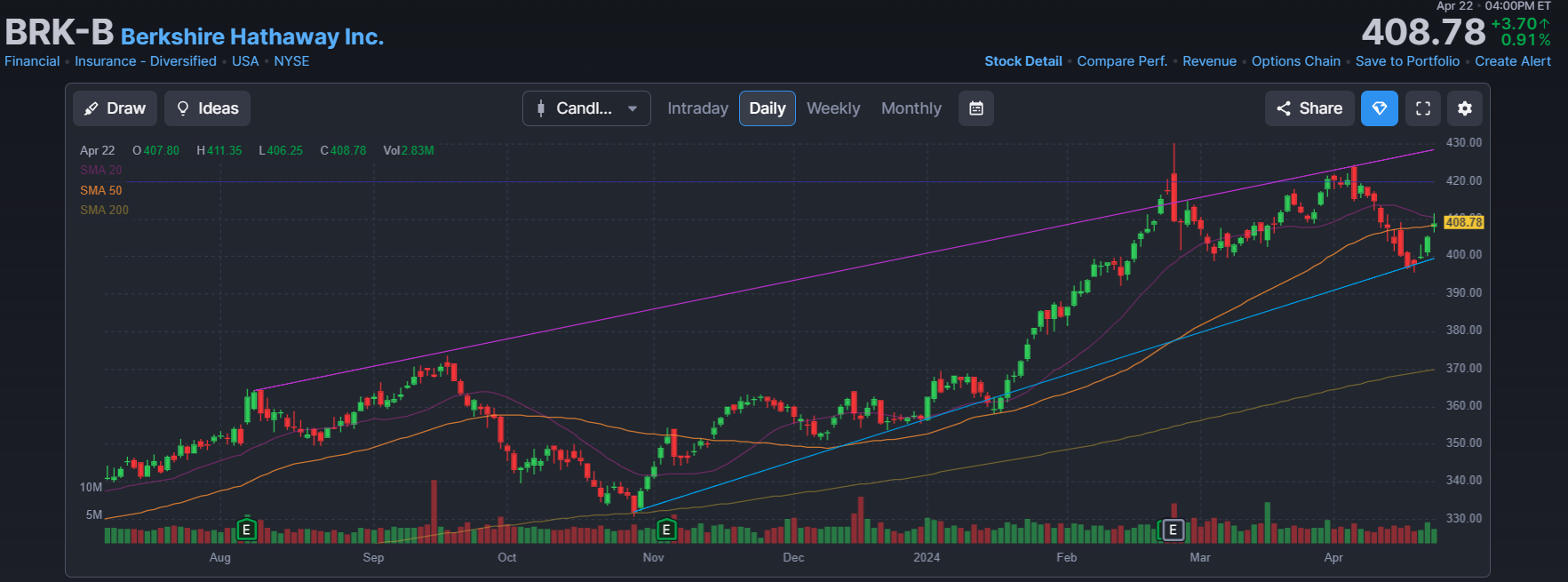This screenshot has height=582, width=1568.
Task: Click the November earnings E marker
Action: coord(666,530)
